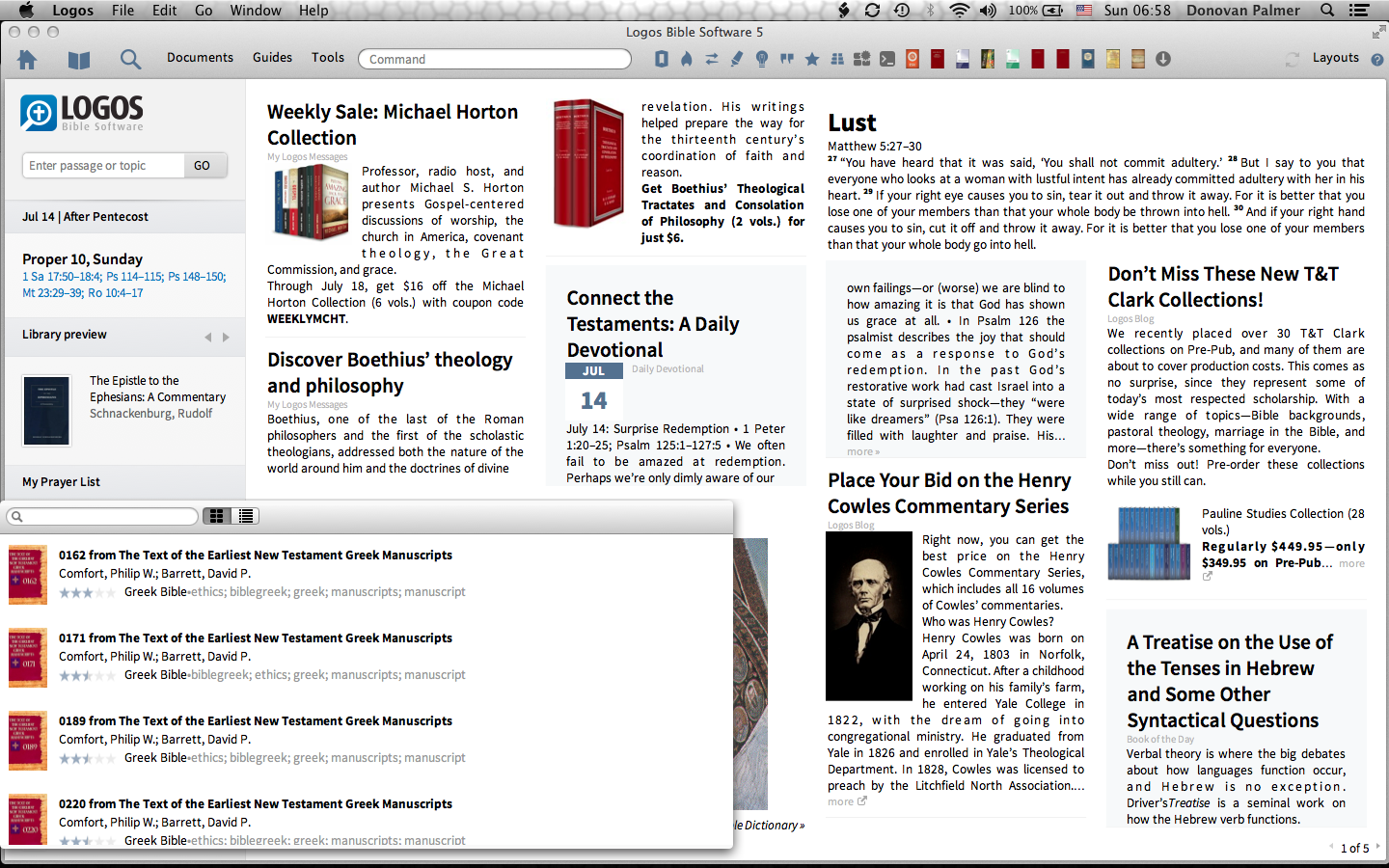Show previous Library preview item
The height and width of the screenshot is (868, 1389).
coord(207,337)
